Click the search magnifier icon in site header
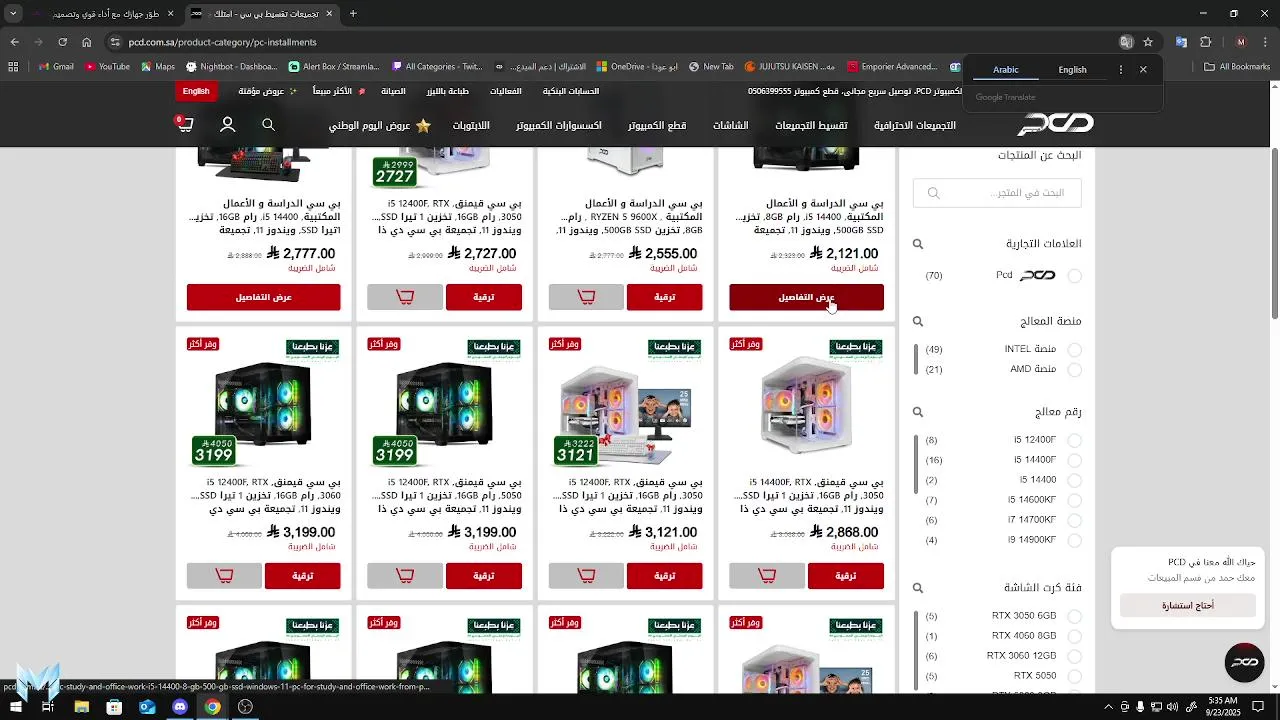Screen dimensions: 1280x720 (268, 125)
